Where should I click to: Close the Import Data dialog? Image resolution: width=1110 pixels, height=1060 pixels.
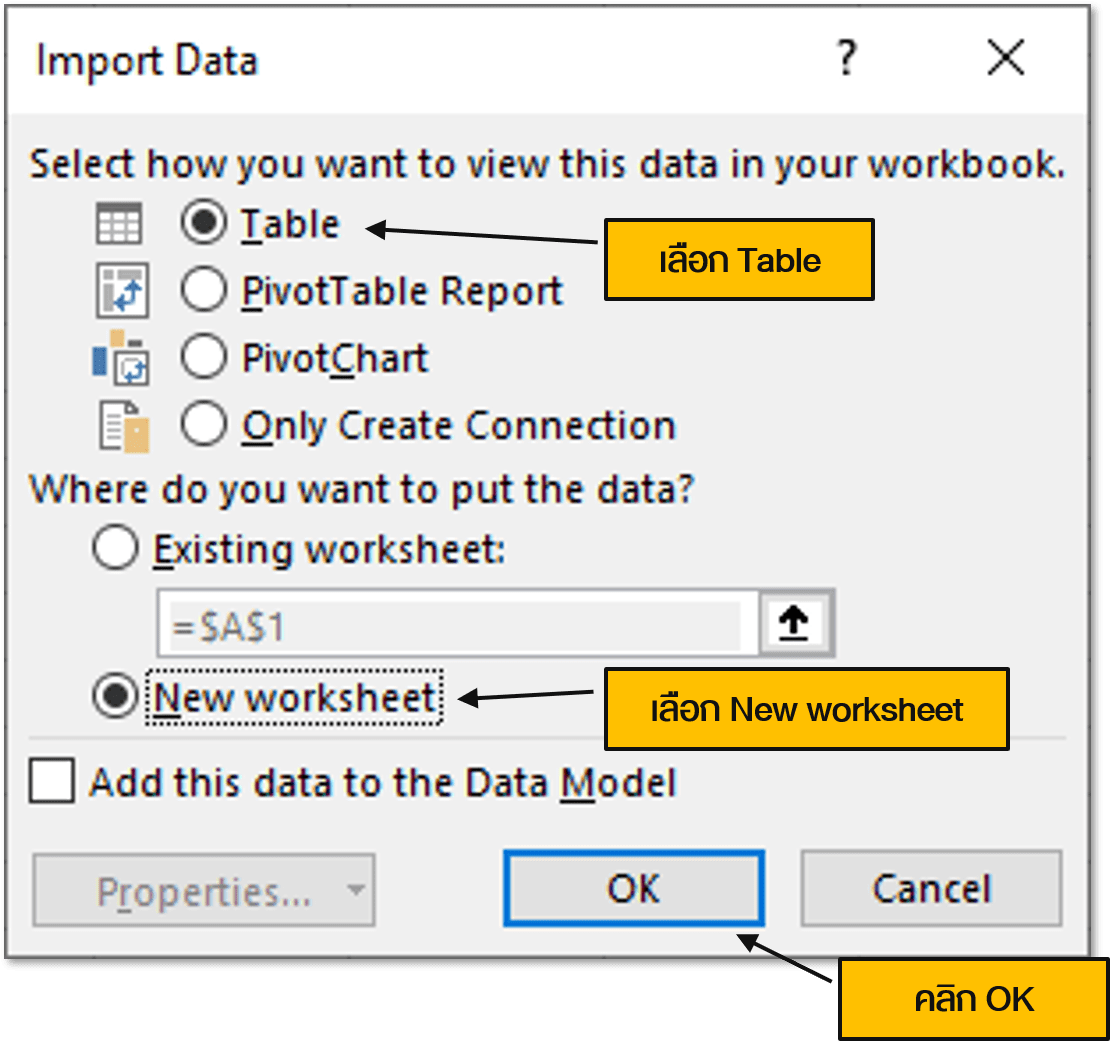click(x=1006, y=58)
